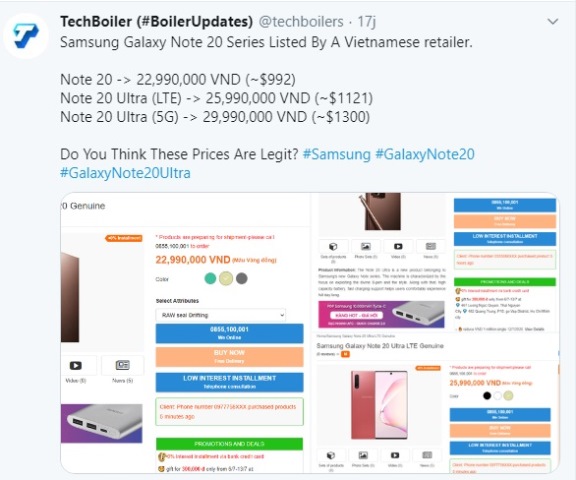The width and height of the screenshot is (576, 480).
Task: Click the tweet timestamp 17j
Action: tap(366, 22)
